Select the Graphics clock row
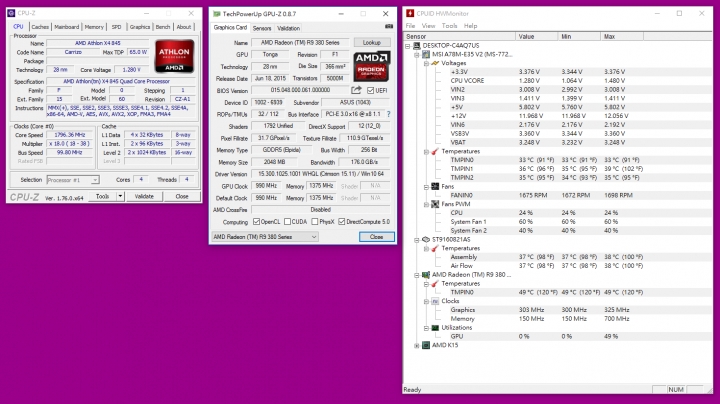 coord(557,310)
